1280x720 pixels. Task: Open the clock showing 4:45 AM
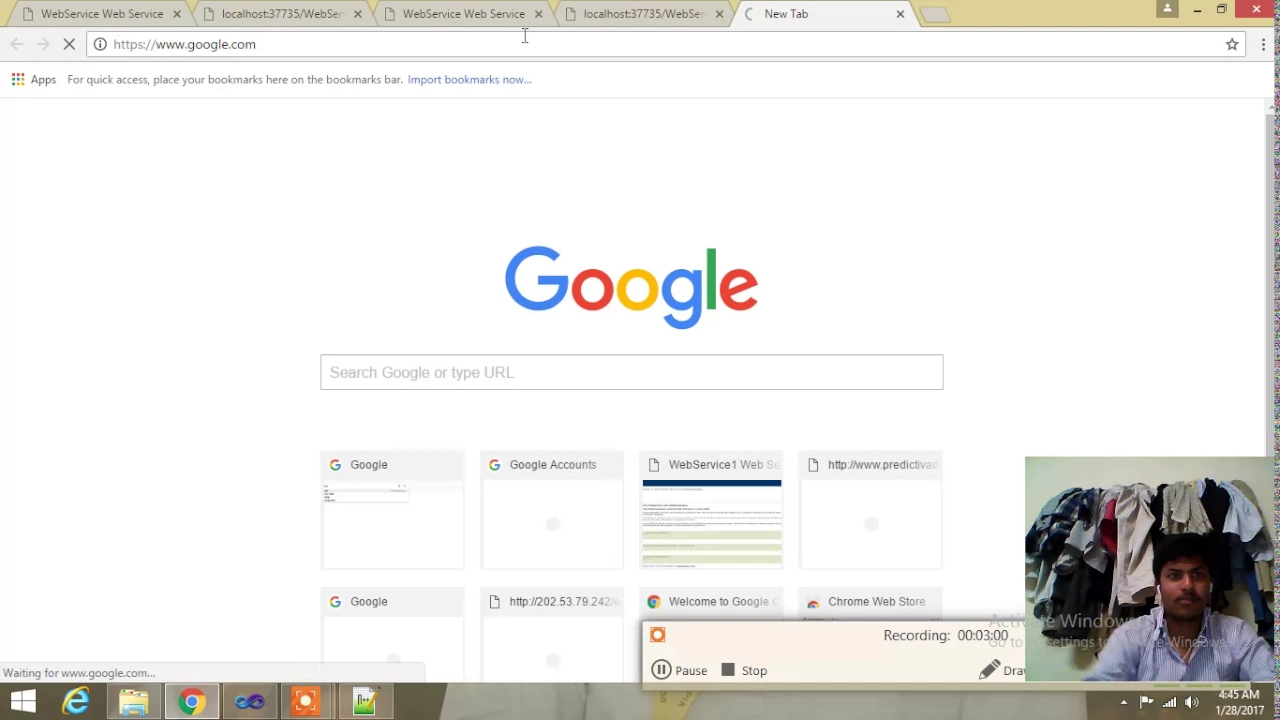tap(1239, 702)
